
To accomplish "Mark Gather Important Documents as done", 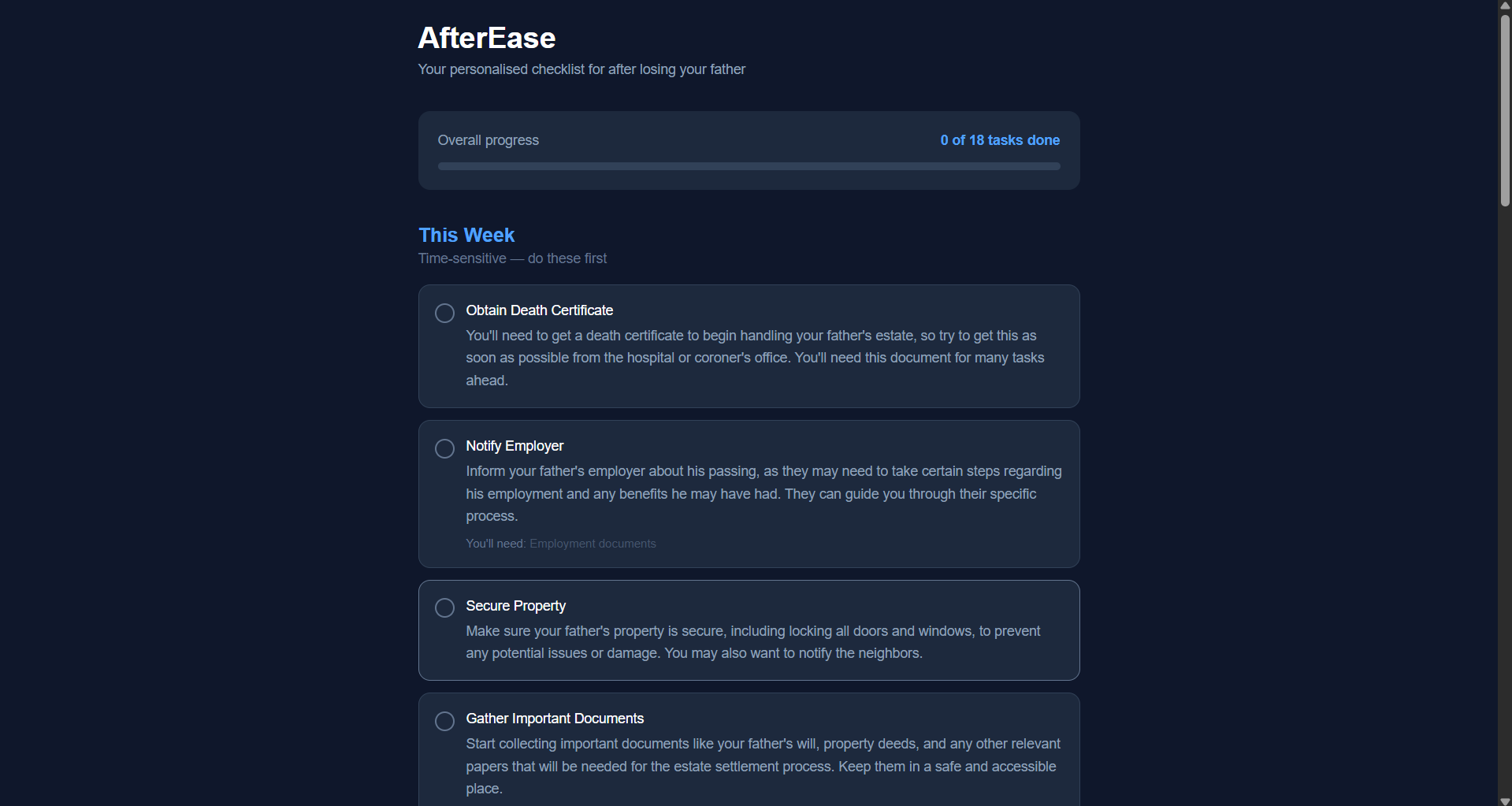I will (x=444, y=721).
